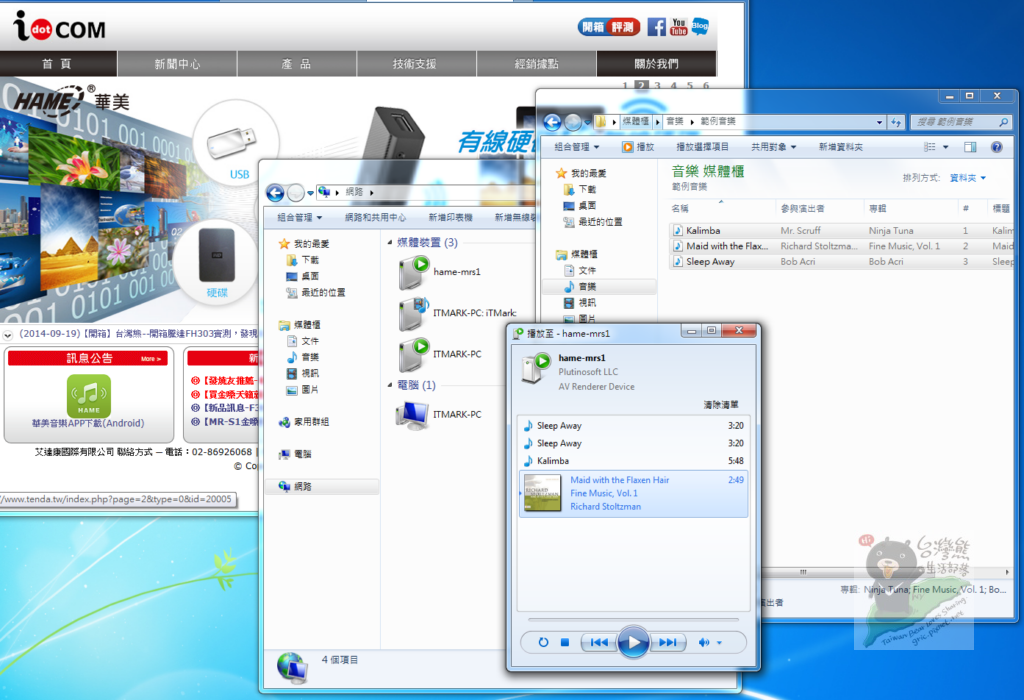This screenshot has height=700, width=1024.
Task: Open the About Us tab on website
Action: point(656,63)
